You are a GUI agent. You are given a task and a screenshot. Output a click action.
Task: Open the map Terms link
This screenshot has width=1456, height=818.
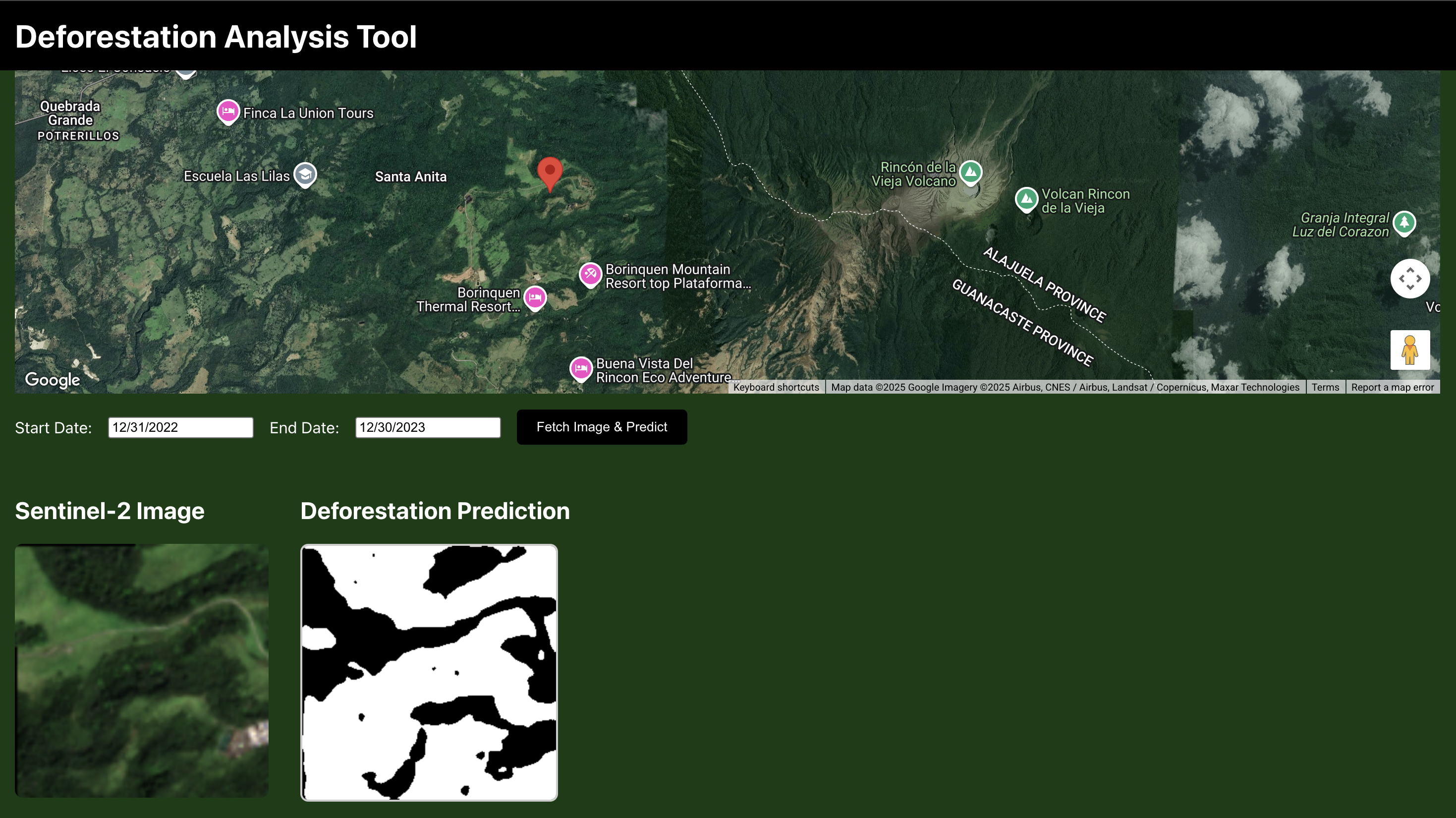click(1325, 387)
